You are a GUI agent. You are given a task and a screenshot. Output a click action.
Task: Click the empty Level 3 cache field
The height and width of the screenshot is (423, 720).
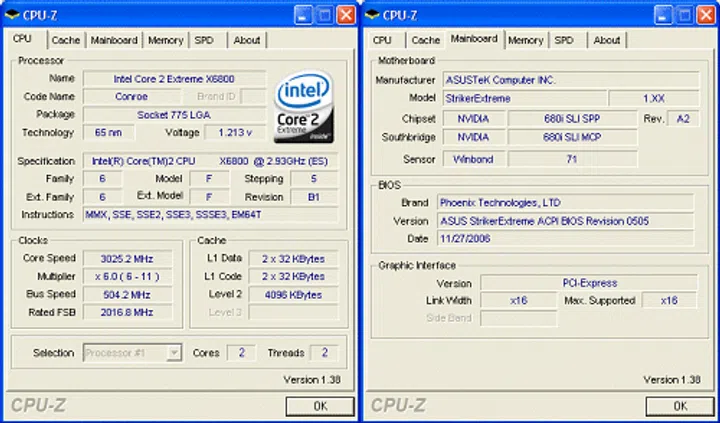[x=293, y=312]
